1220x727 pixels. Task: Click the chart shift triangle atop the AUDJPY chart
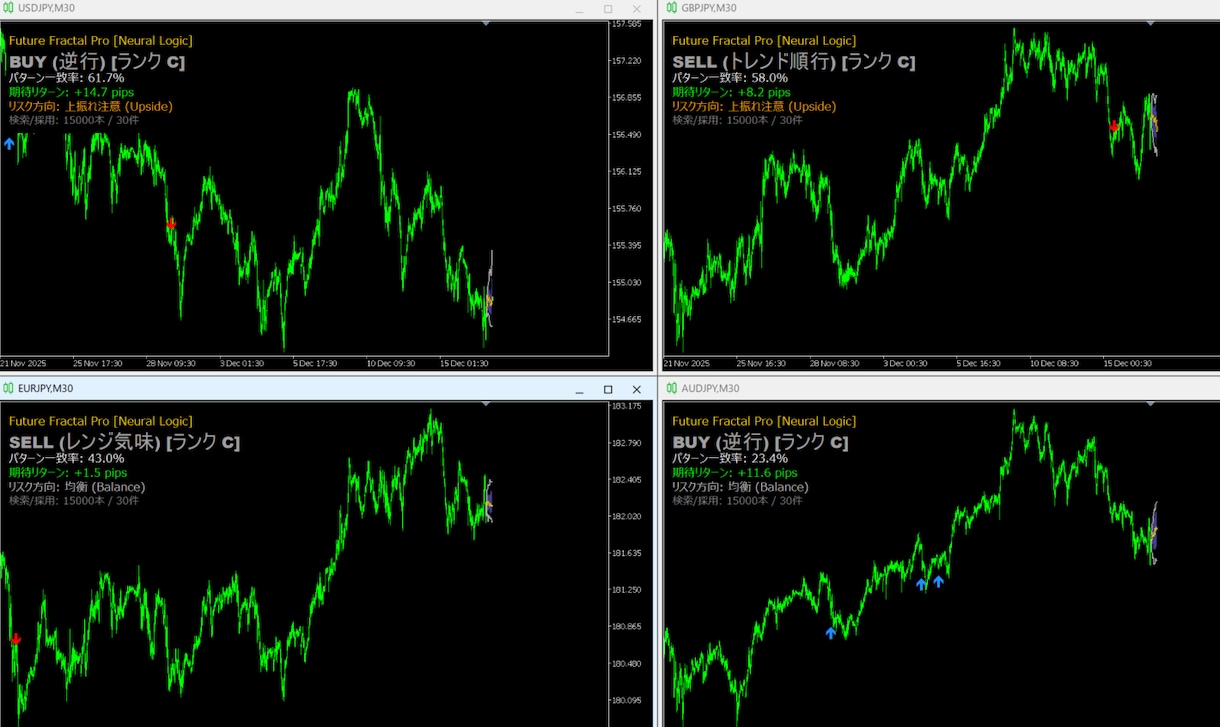coord(1149,404)
